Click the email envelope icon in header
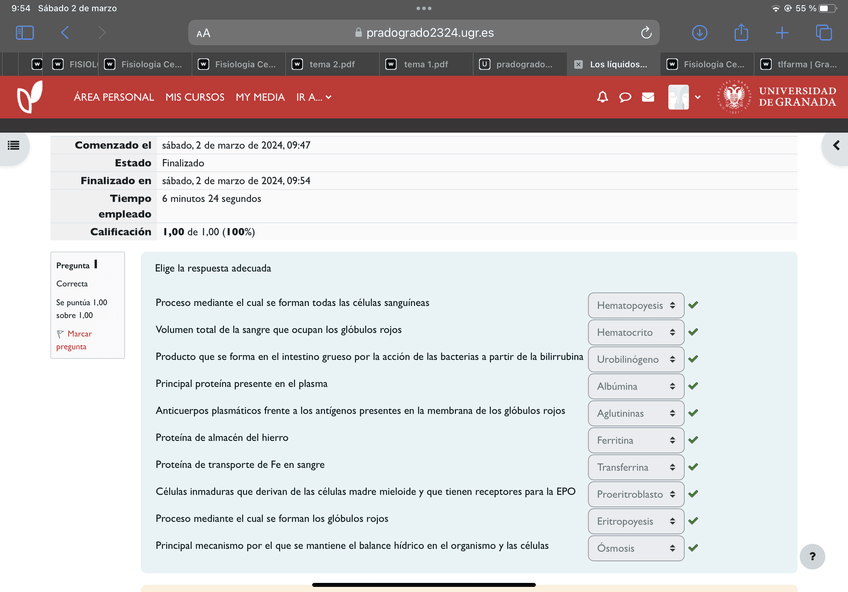848x592 pixels. [x=648, y=97]
